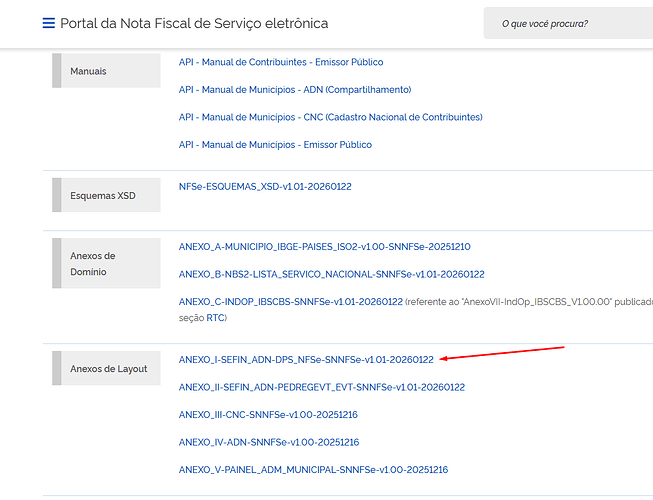
Task: Open ANEXO_V-PAINEL_ADM_MUNICIPAL link
Action: click(x=313, y=470)
